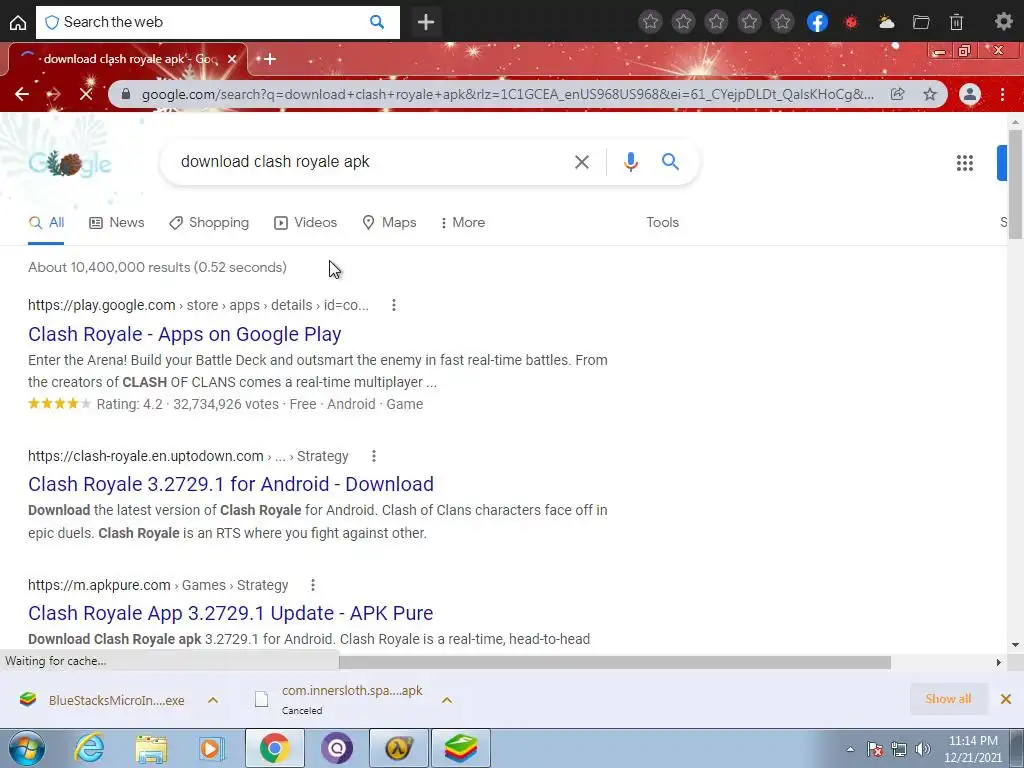This screenshot has width=1024, height=768.
Task: Open options for play.google.com result
Action: 394,305
